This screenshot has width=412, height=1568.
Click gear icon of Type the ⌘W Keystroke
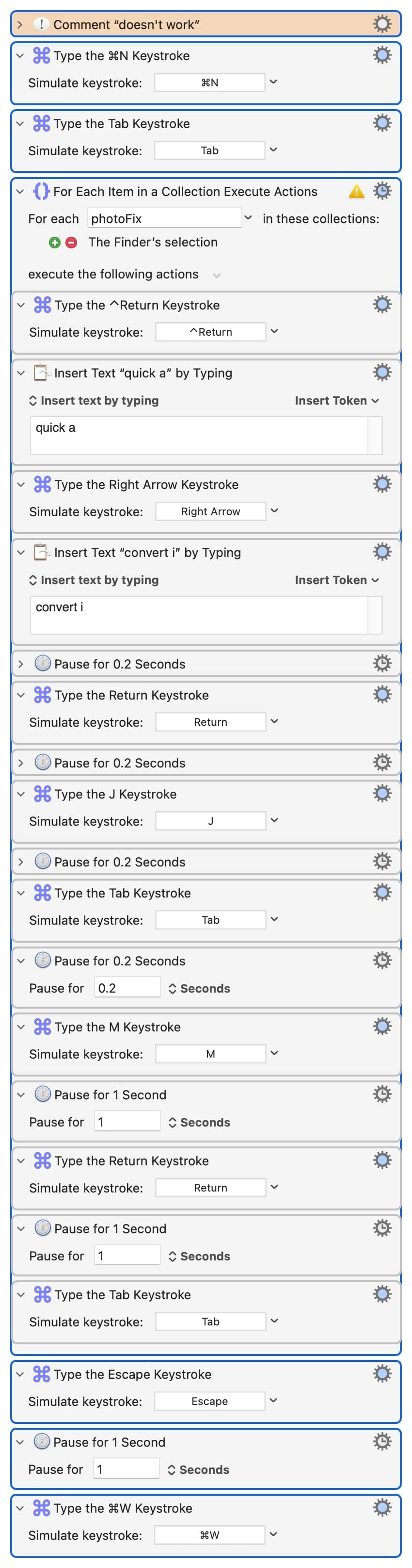(382, 1507)
